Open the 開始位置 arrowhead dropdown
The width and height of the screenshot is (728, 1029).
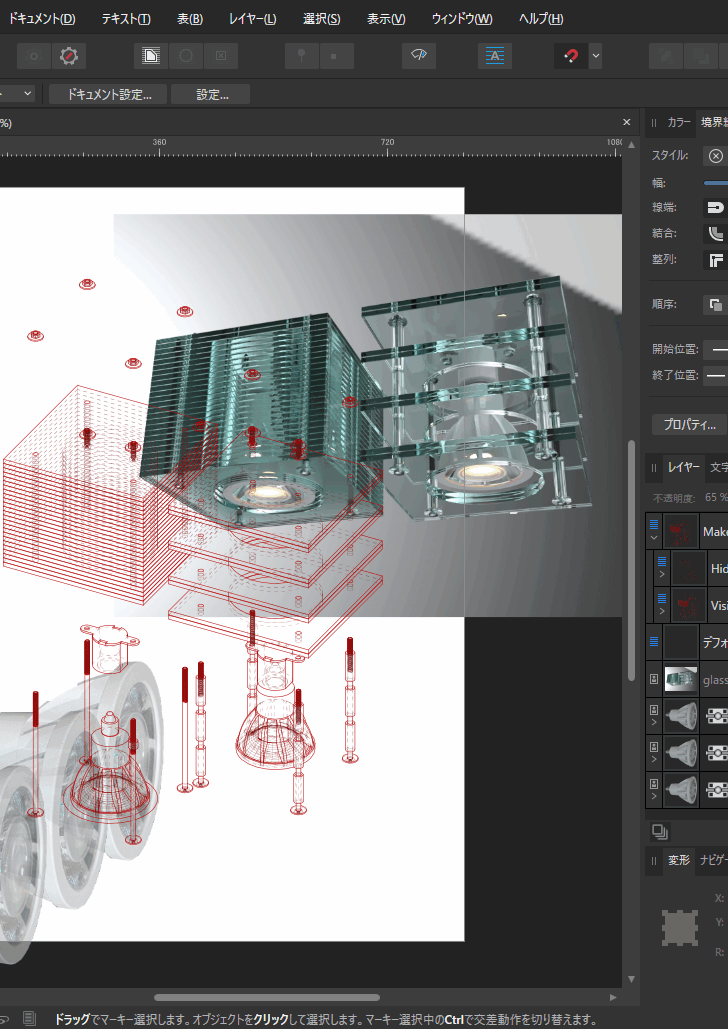pyautogui.click(x=717, y=350)
